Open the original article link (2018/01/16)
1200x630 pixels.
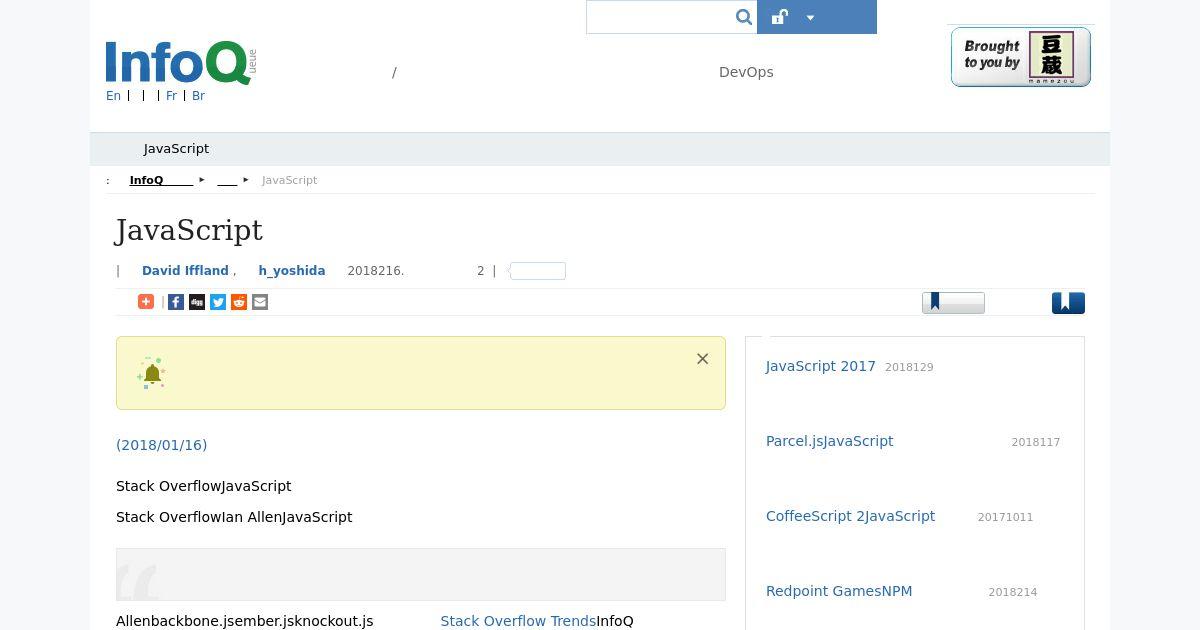pyautogui.click(x=161, y=445)
